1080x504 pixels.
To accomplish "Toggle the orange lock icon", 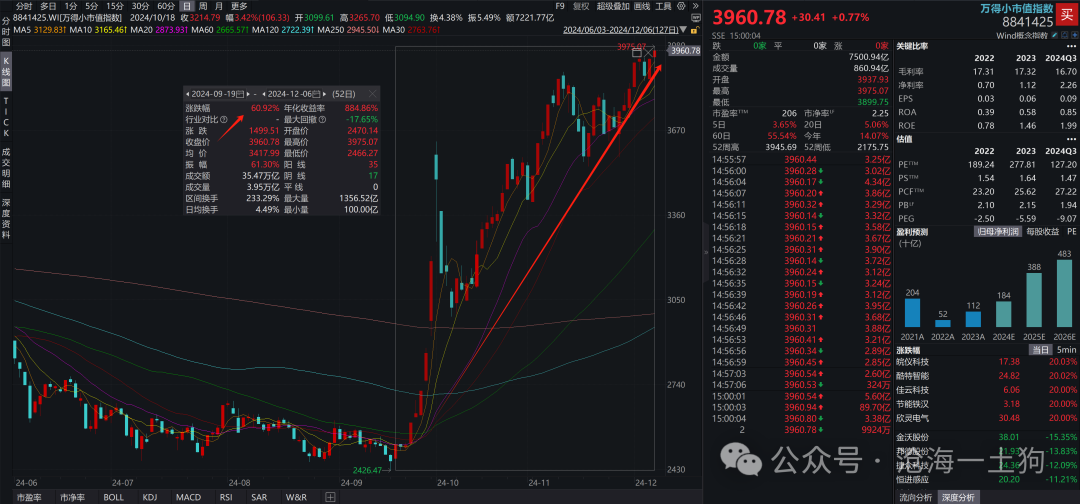I will [695, 30].
